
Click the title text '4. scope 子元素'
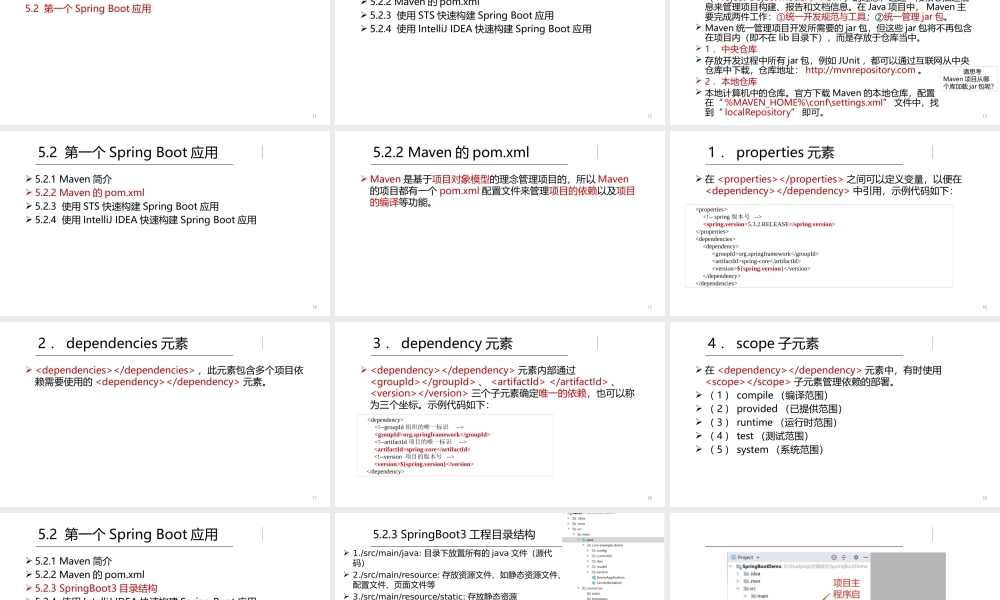click(x=763, y=344)
